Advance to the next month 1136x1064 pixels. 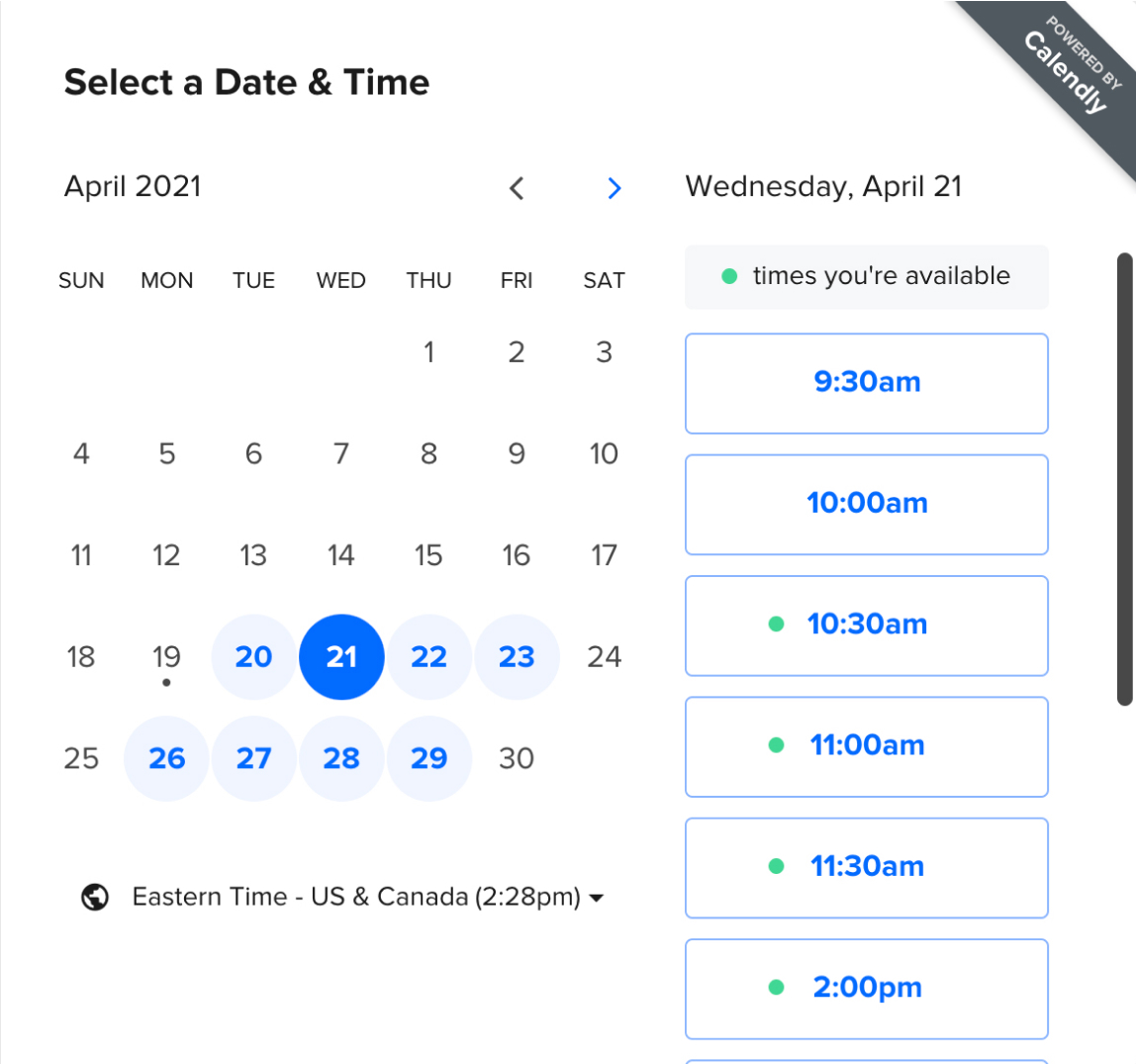coord(615,188)
